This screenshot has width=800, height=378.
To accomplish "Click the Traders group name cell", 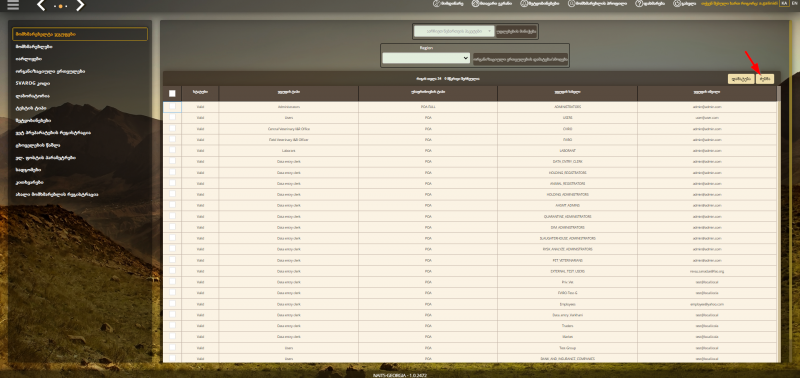I will 567,326.
